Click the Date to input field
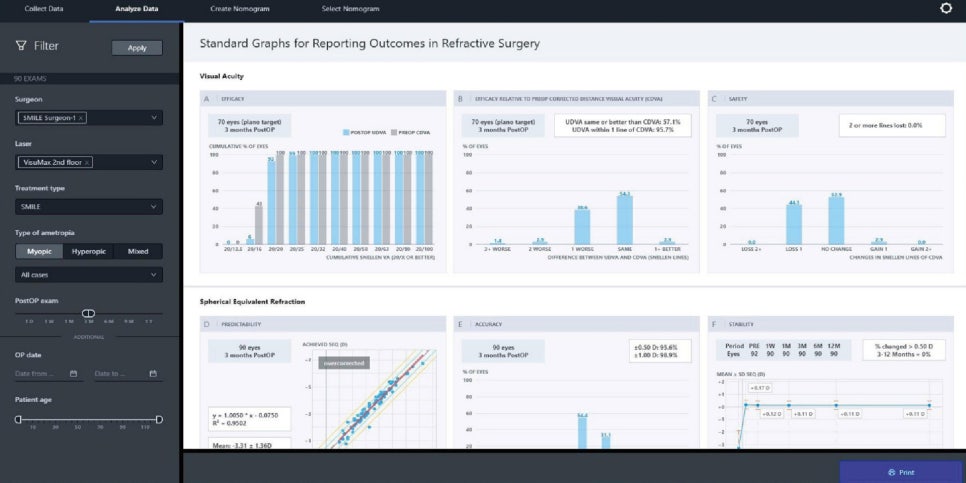This screenshot has width=966, height=483. point(128,373)
